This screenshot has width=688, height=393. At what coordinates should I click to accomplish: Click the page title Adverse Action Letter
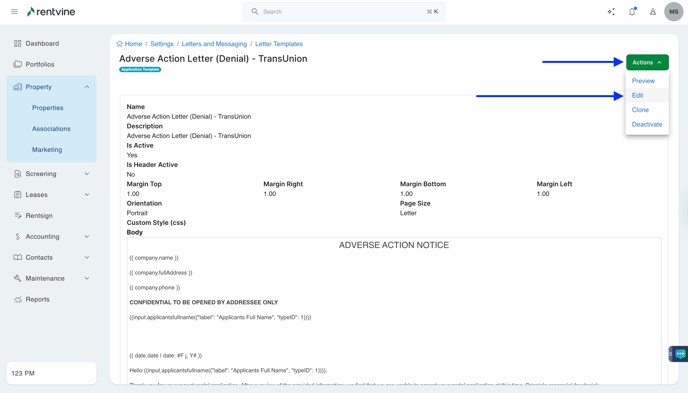(213, 59)
